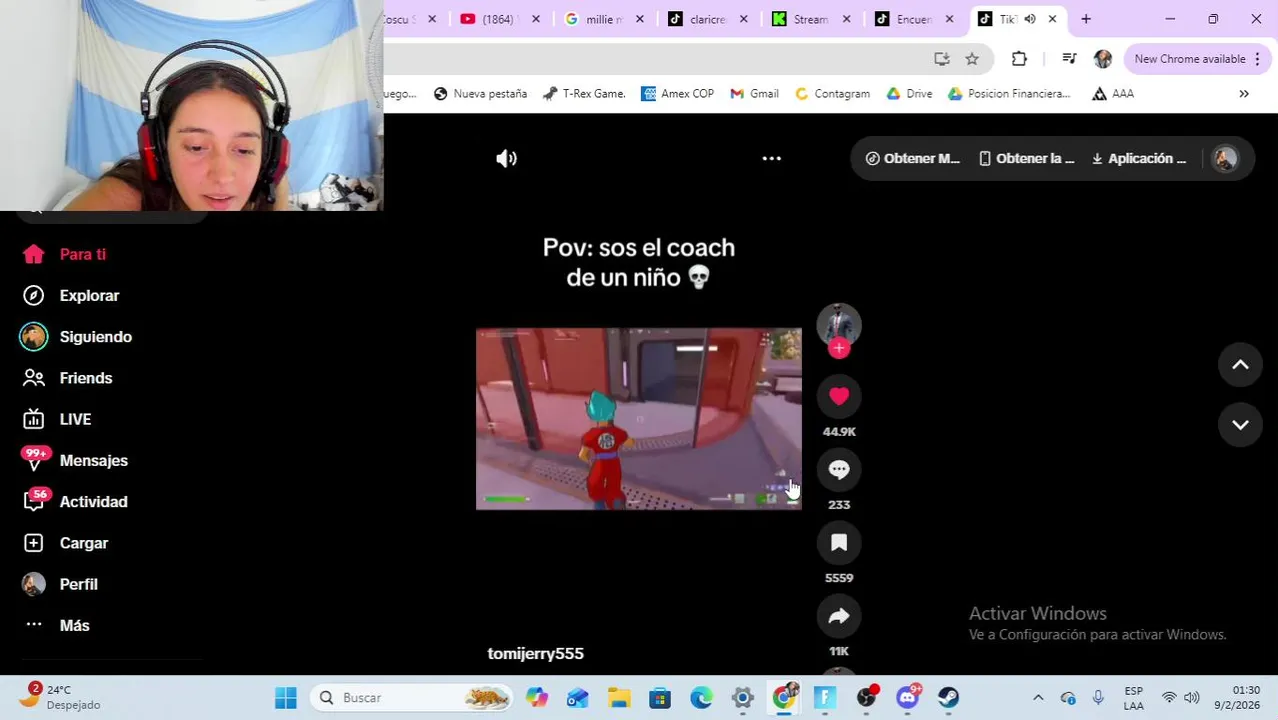This screenshot has width=1278, height=720.
Task: Open the taskbar volume control
Action: [x=1191, y=697]
